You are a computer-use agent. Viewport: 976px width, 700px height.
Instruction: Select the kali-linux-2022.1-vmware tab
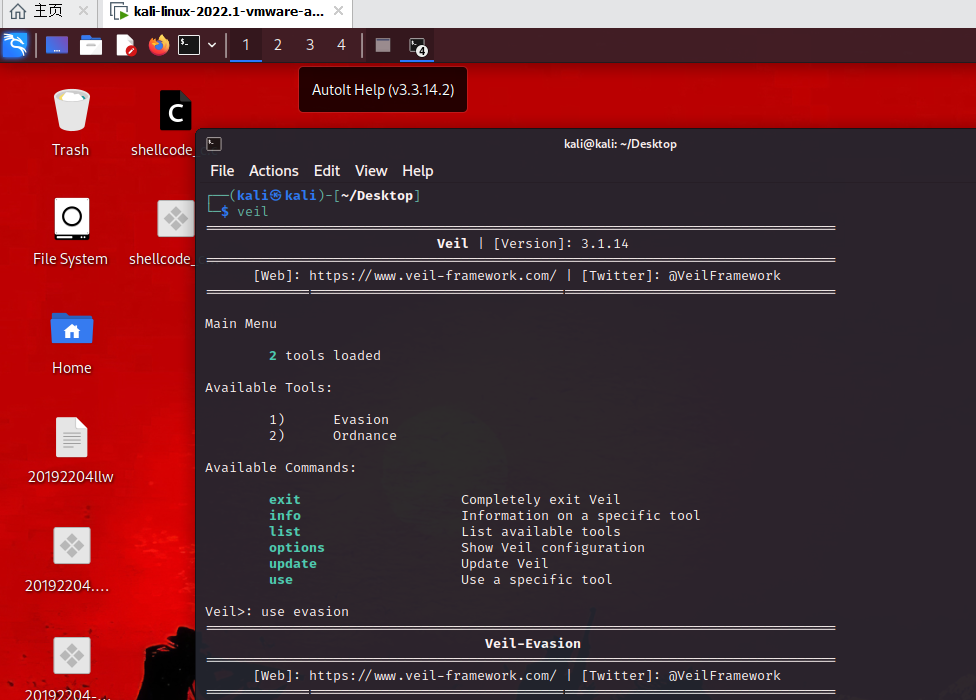228,11
